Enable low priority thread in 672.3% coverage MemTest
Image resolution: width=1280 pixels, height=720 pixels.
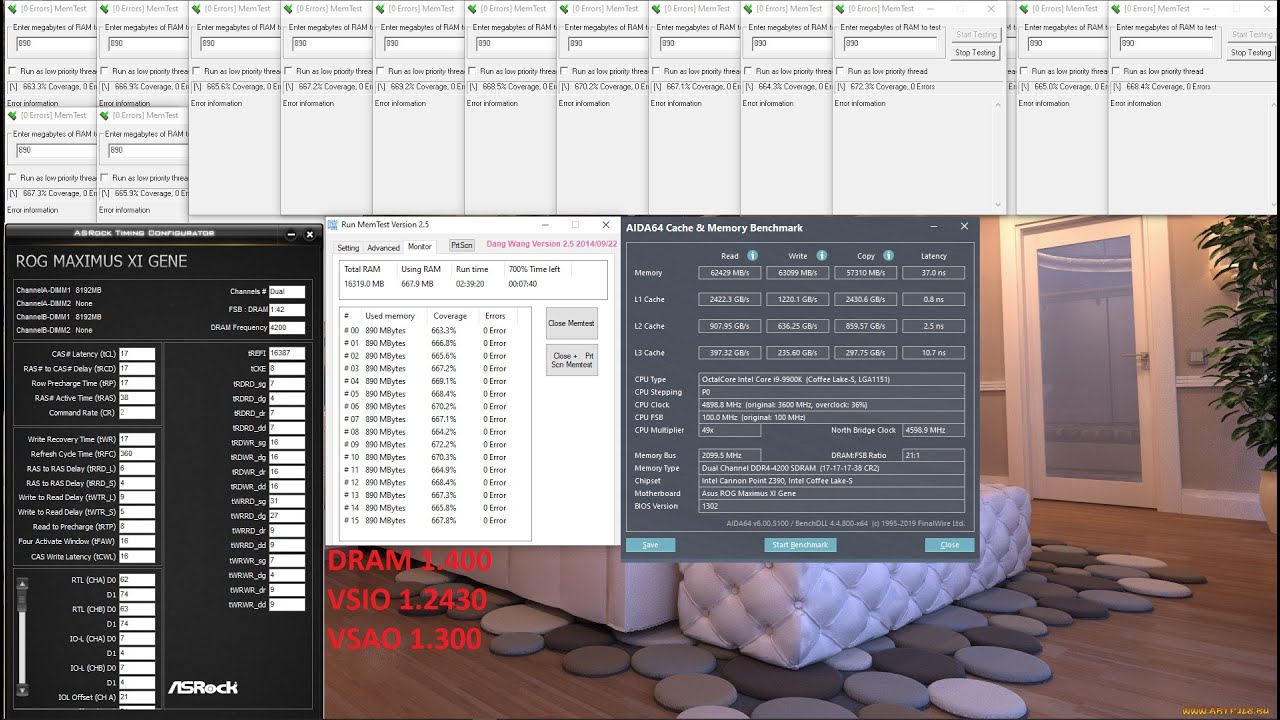pos(840,71)
